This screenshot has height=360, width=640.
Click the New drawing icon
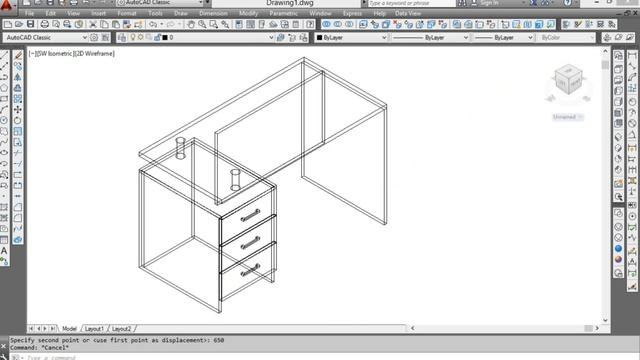[7, 24]
